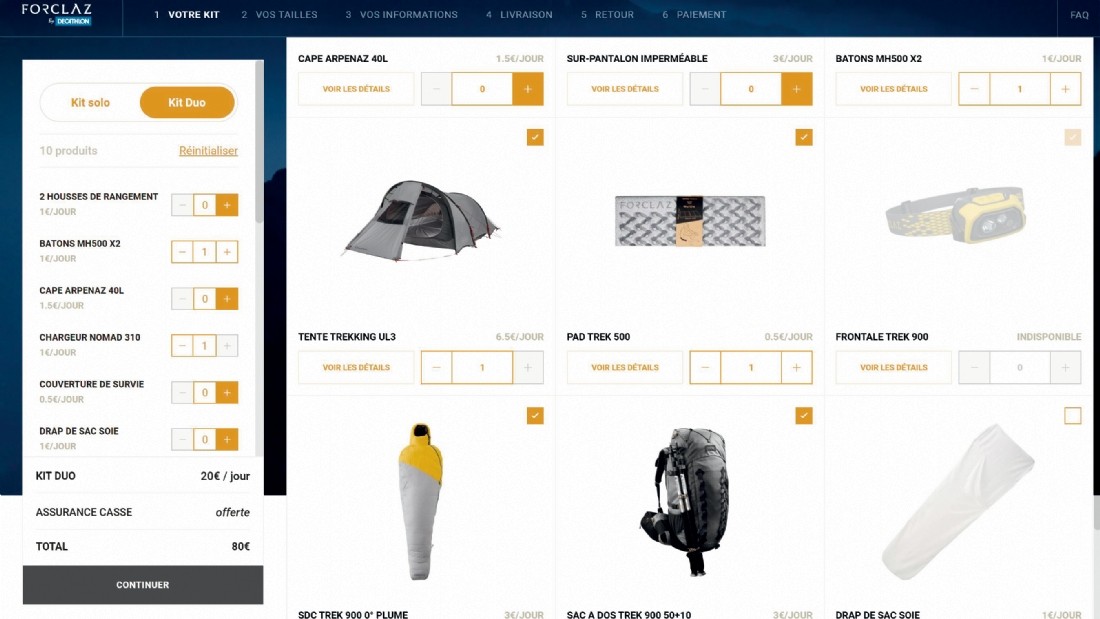Open Vos Tailles step tab
Screen dimensions: 1100x619
pyautogui.click(x=279, y=15)
